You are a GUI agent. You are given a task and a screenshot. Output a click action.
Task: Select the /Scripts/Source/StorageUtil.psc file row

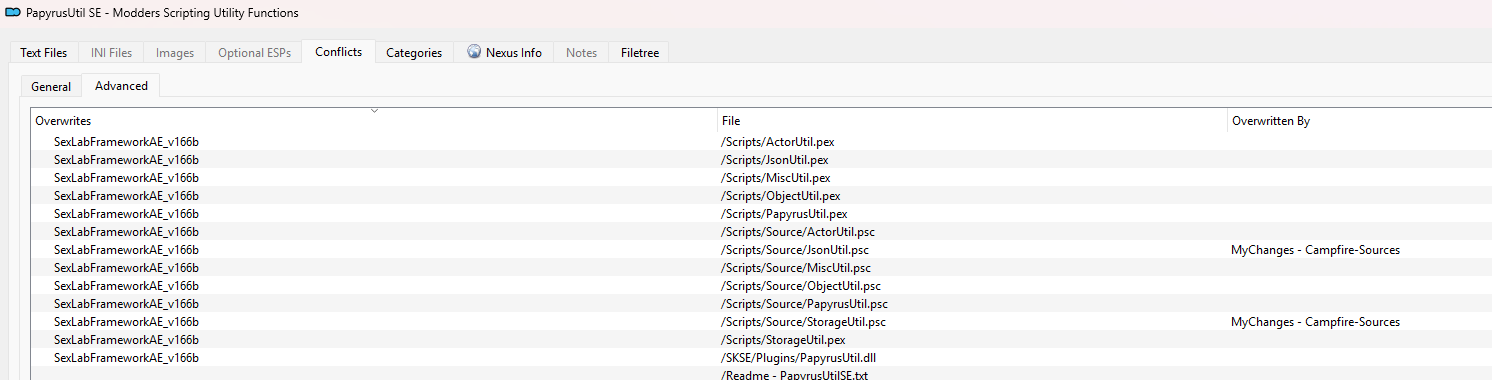click(x=761, y=322)
